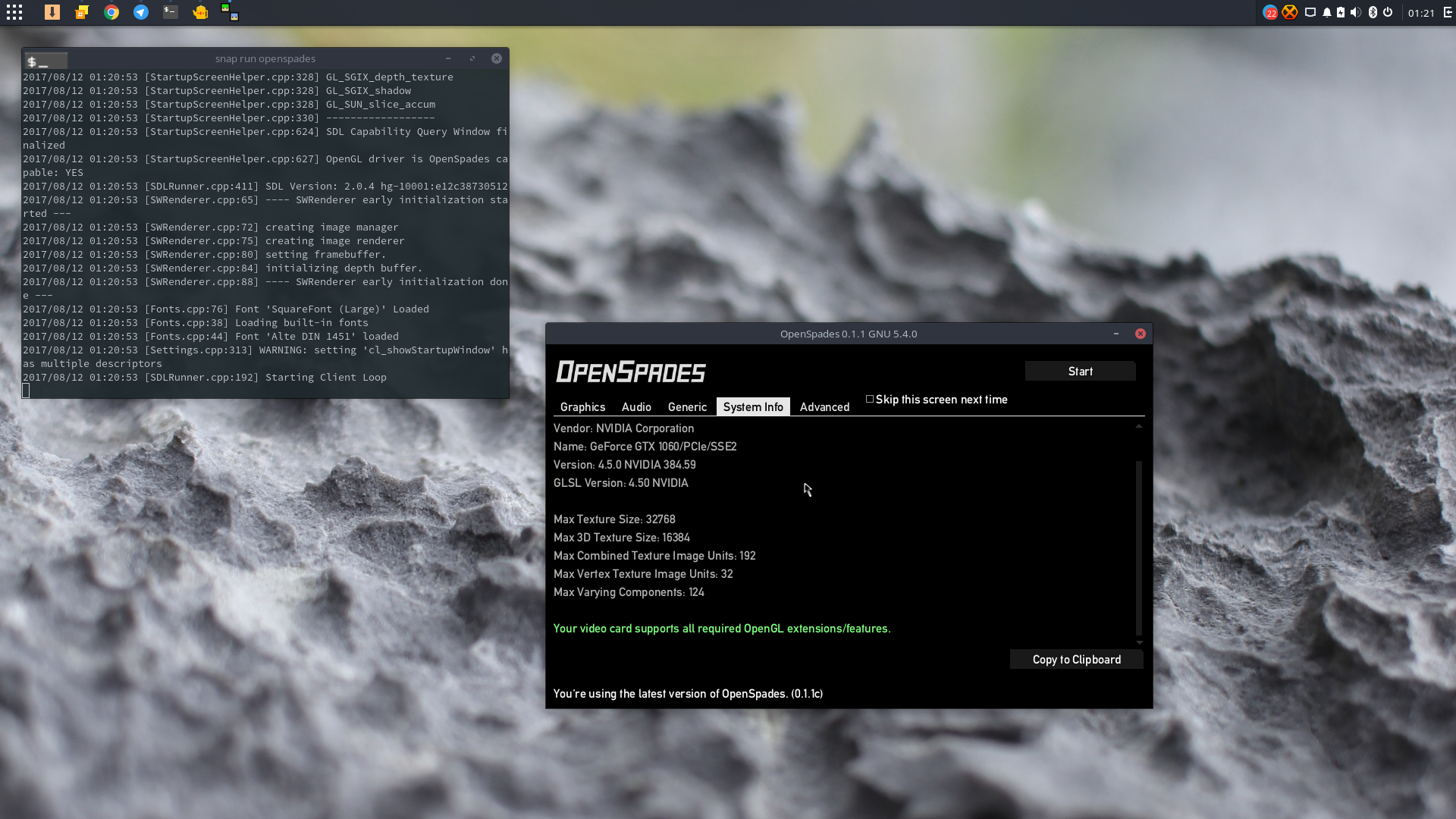The width and height of the screenshot is (1456, 819).
Task: Click the 'Max Texture Size: 32768' line
Action: coord(614,519)
